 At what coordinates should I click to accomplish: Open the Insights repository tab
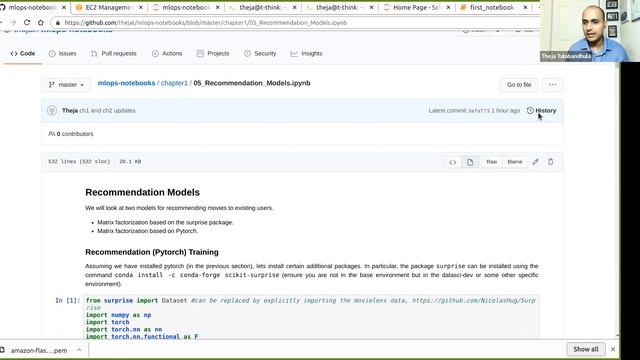click(x=307, y=53)
